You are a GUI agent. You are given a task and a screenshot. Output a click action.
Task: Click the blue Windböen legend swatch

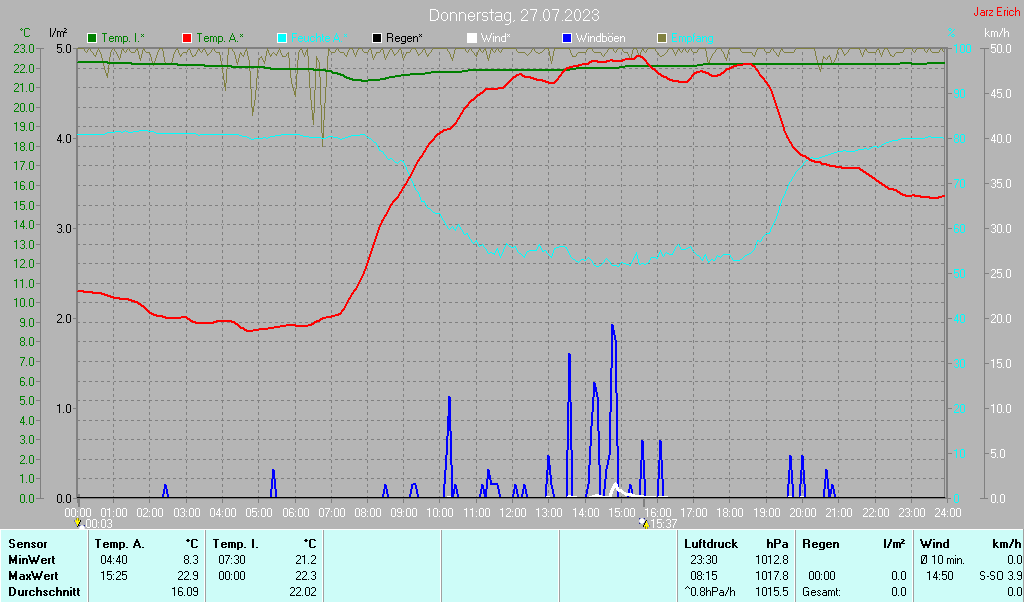click(x=566, y=38)
